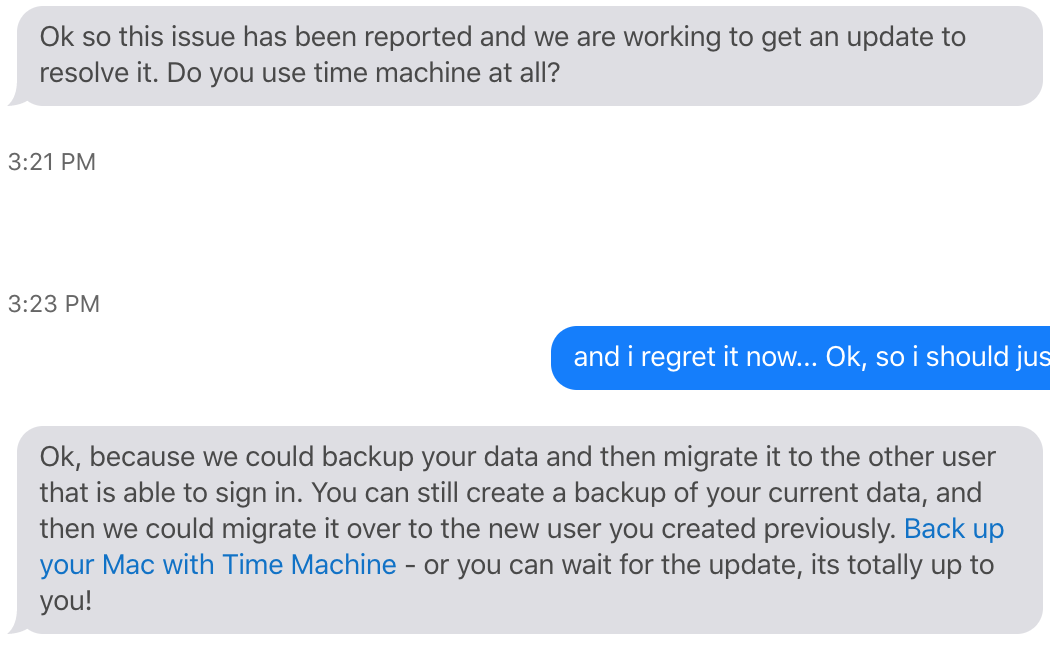Open the 'Back up your Mac with Time Machine' link
This screenshot has width=1050, height=654.
[953, 529]
